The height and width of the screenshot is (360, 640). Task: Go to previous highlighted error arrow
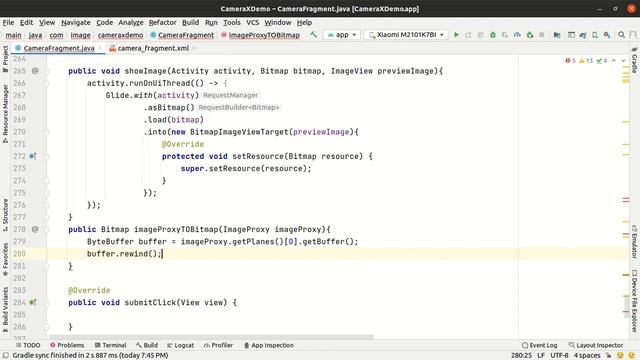coord(613,60)
